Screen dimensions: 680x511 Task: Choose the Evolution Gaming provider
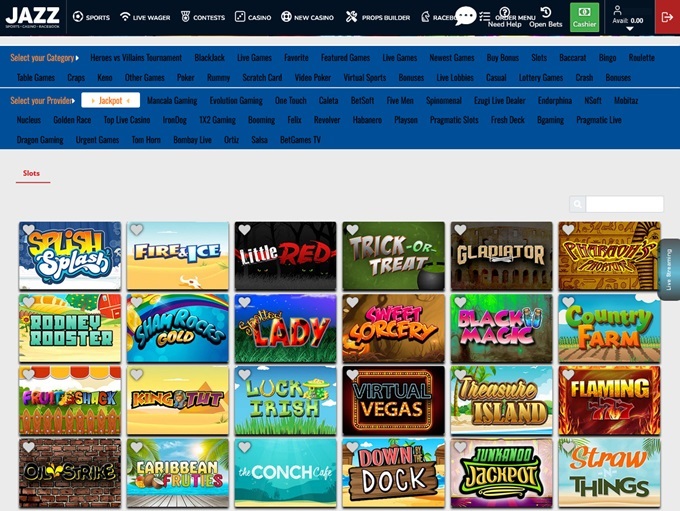[236, 101]
